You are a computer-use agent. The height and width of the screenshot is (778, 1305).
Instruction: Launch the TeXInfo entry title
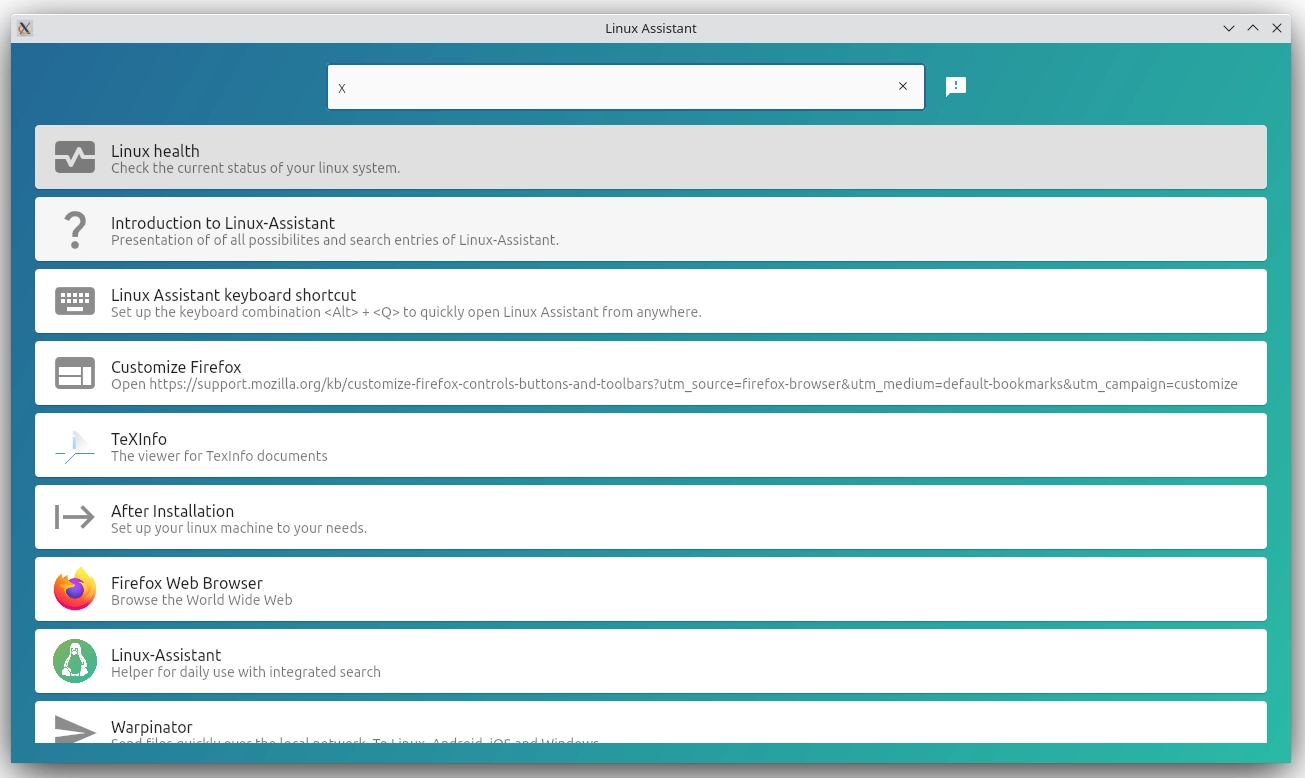point(139,439)
